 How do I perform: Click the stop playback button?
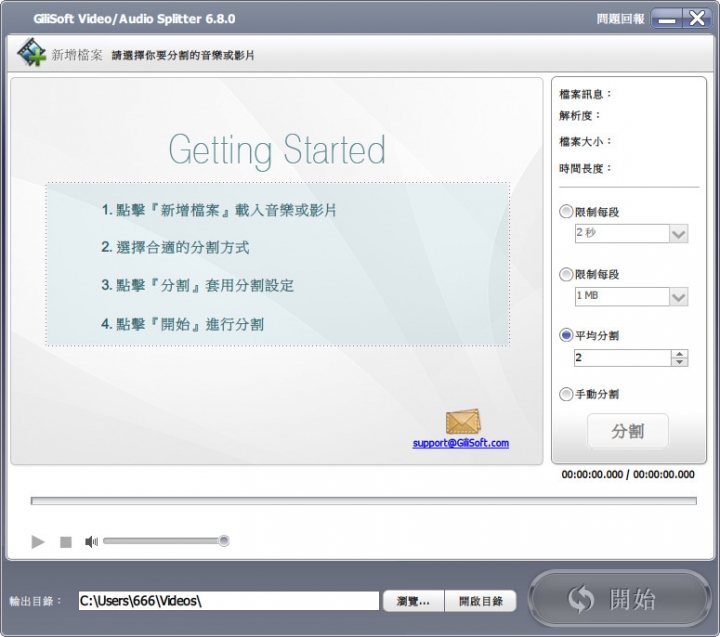tap(66, 542)
